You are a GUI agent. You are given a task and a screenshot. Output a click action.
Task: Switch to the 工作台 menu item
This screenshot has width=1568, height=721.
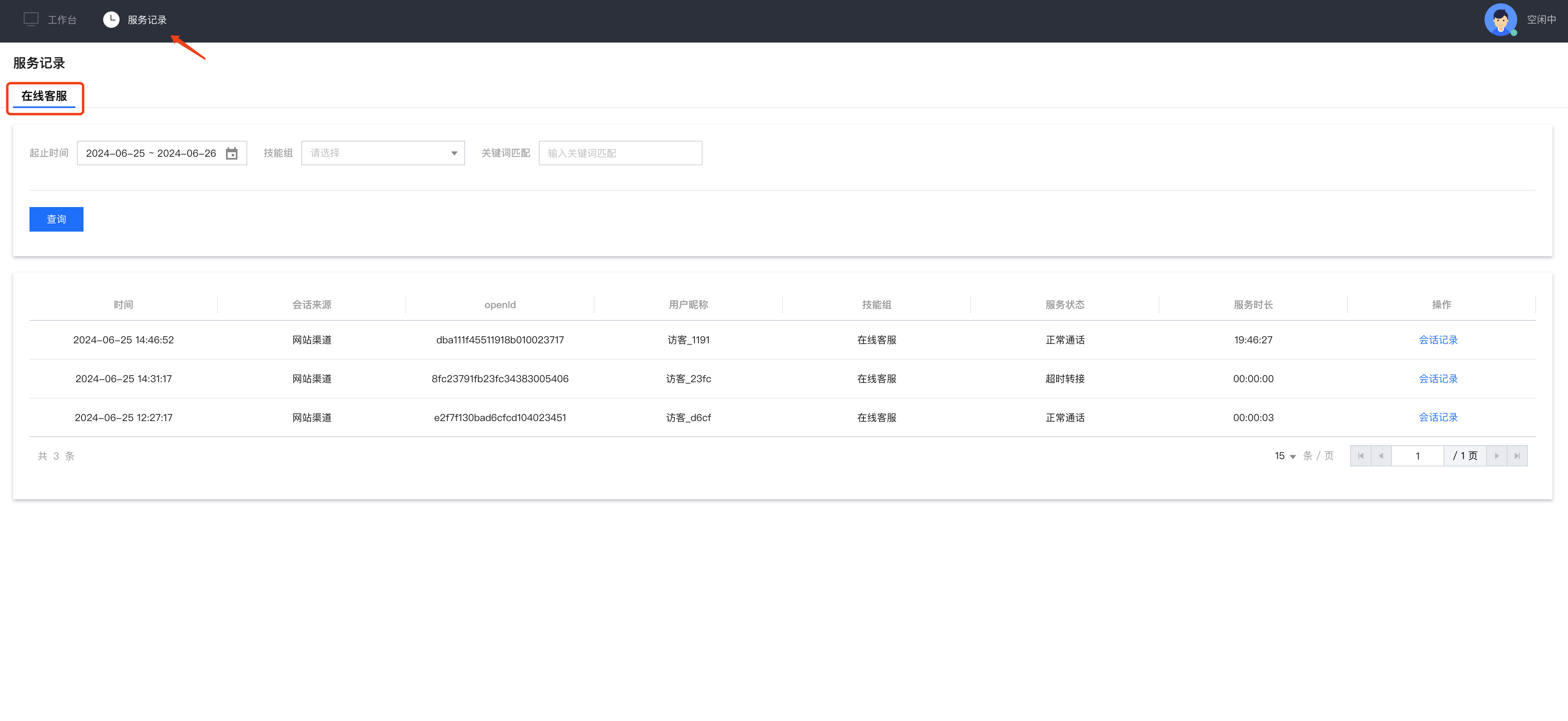click(x=61, y=20)
